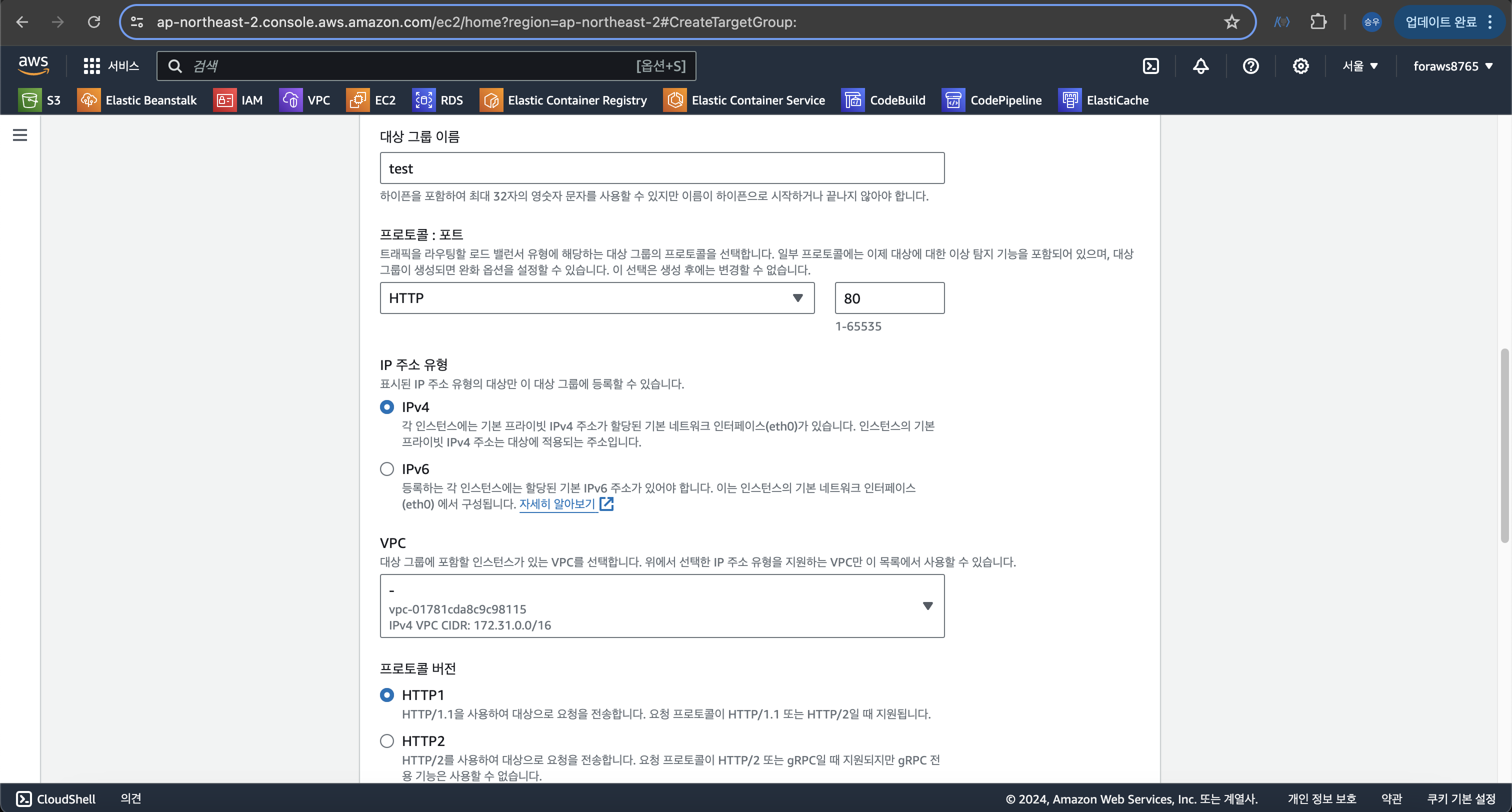This screenshot has height=812, width=1512.
Task: Click the CloudShell button in footer
Action: pos(56,798)
